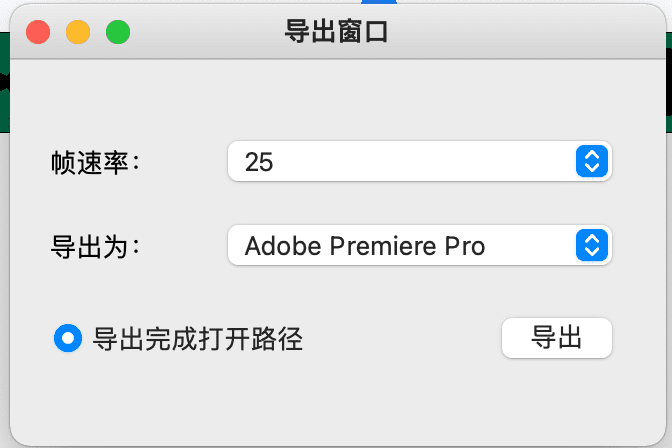Minimize the export window with the yellow button
The image size is (672, 448).
coord(78,32)
